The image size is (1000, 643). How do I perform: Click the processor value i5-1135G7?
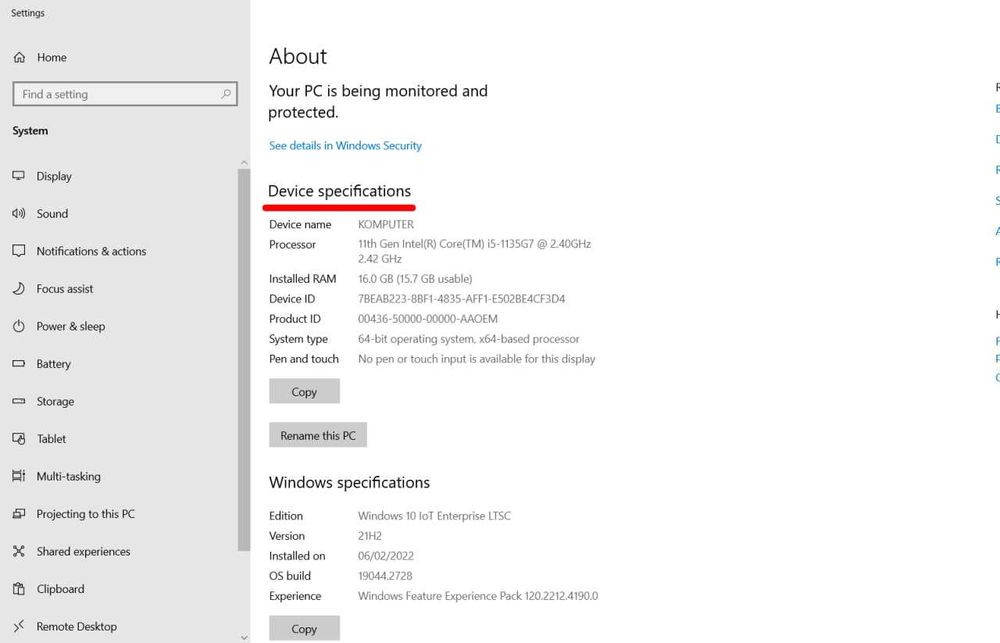[x=474, y=251]
